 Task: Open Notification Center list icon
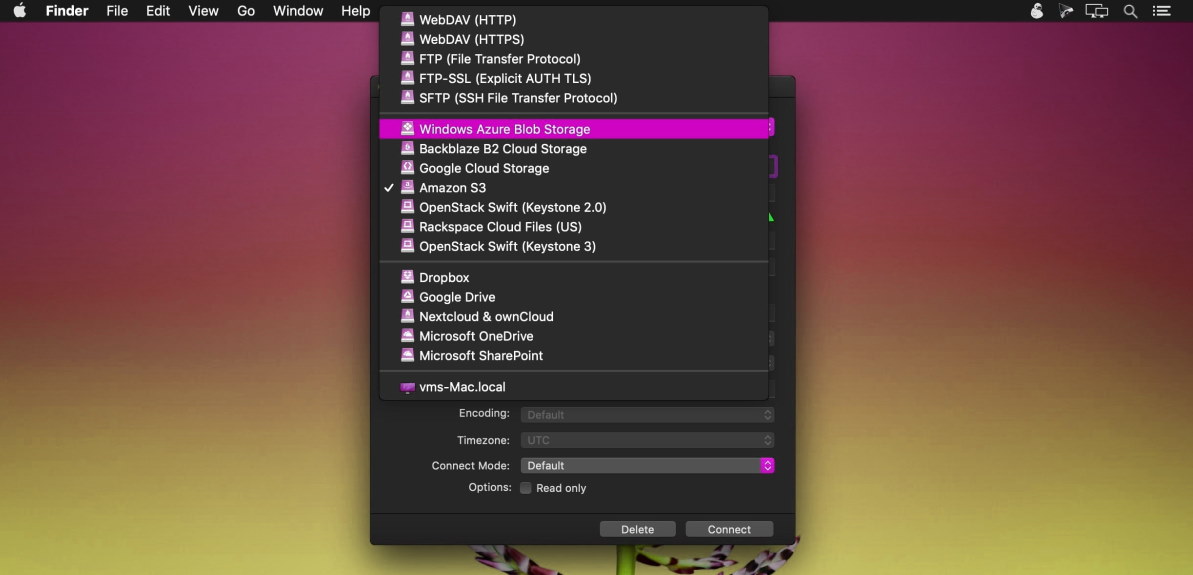click(x=1161, y=11)
